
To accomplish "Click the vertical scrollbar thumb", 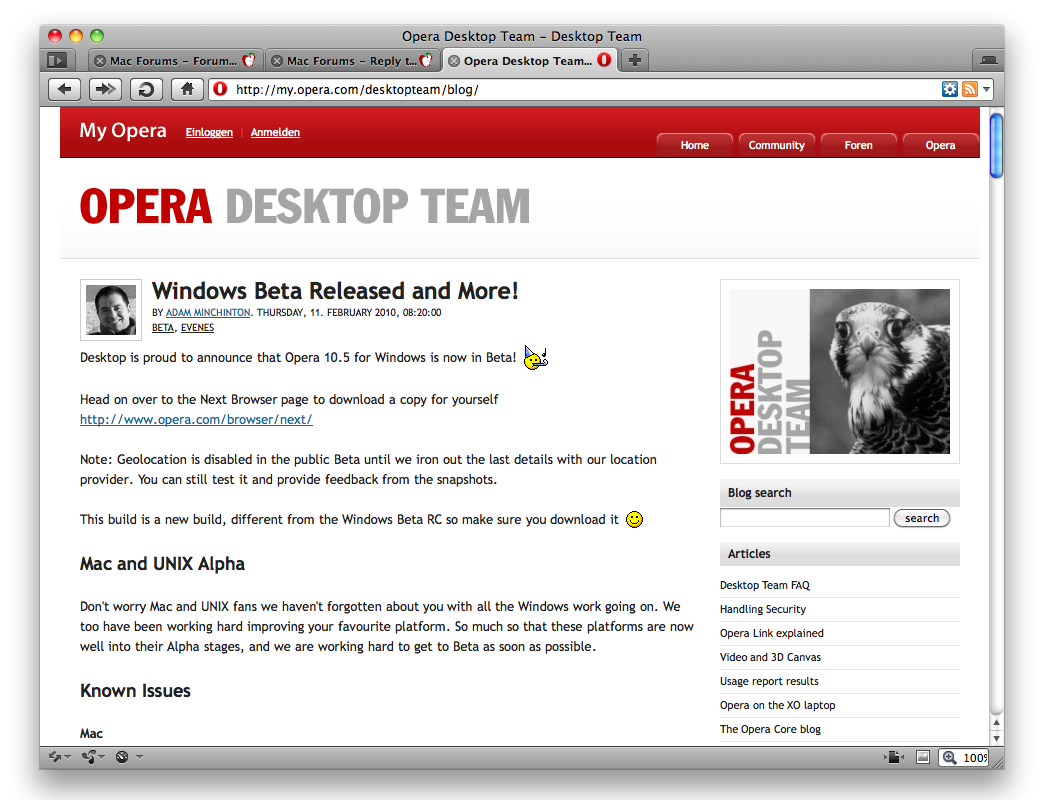I will 996,146.
